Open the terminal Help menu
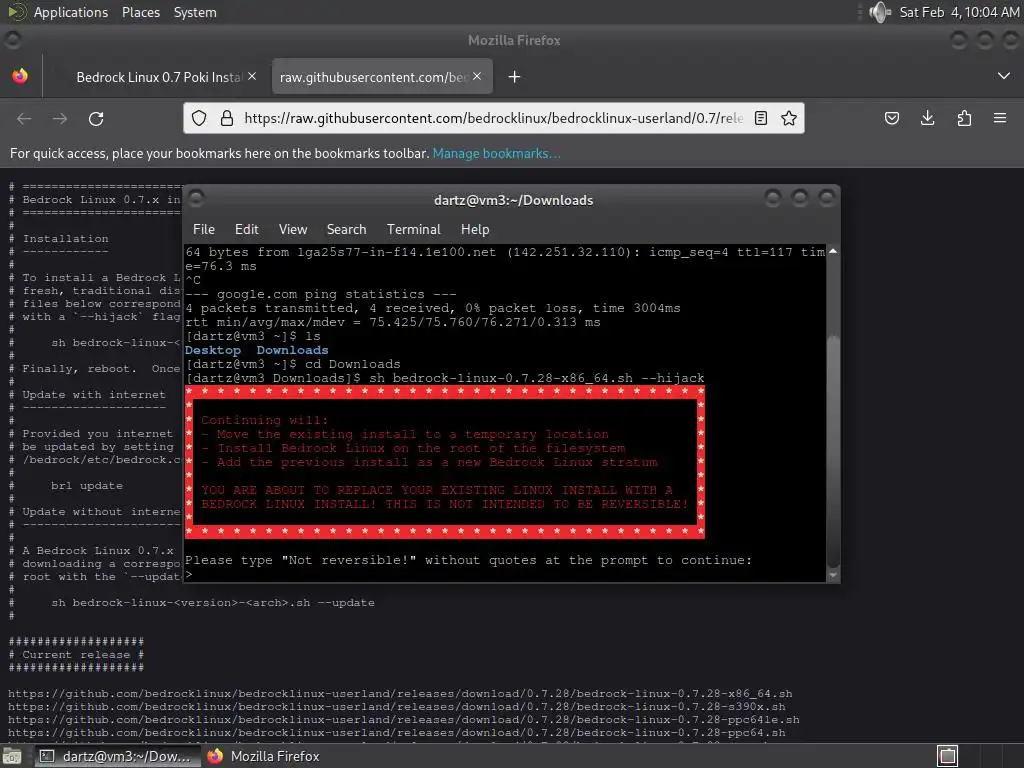1024x768 pixels. tap(475, 229)
